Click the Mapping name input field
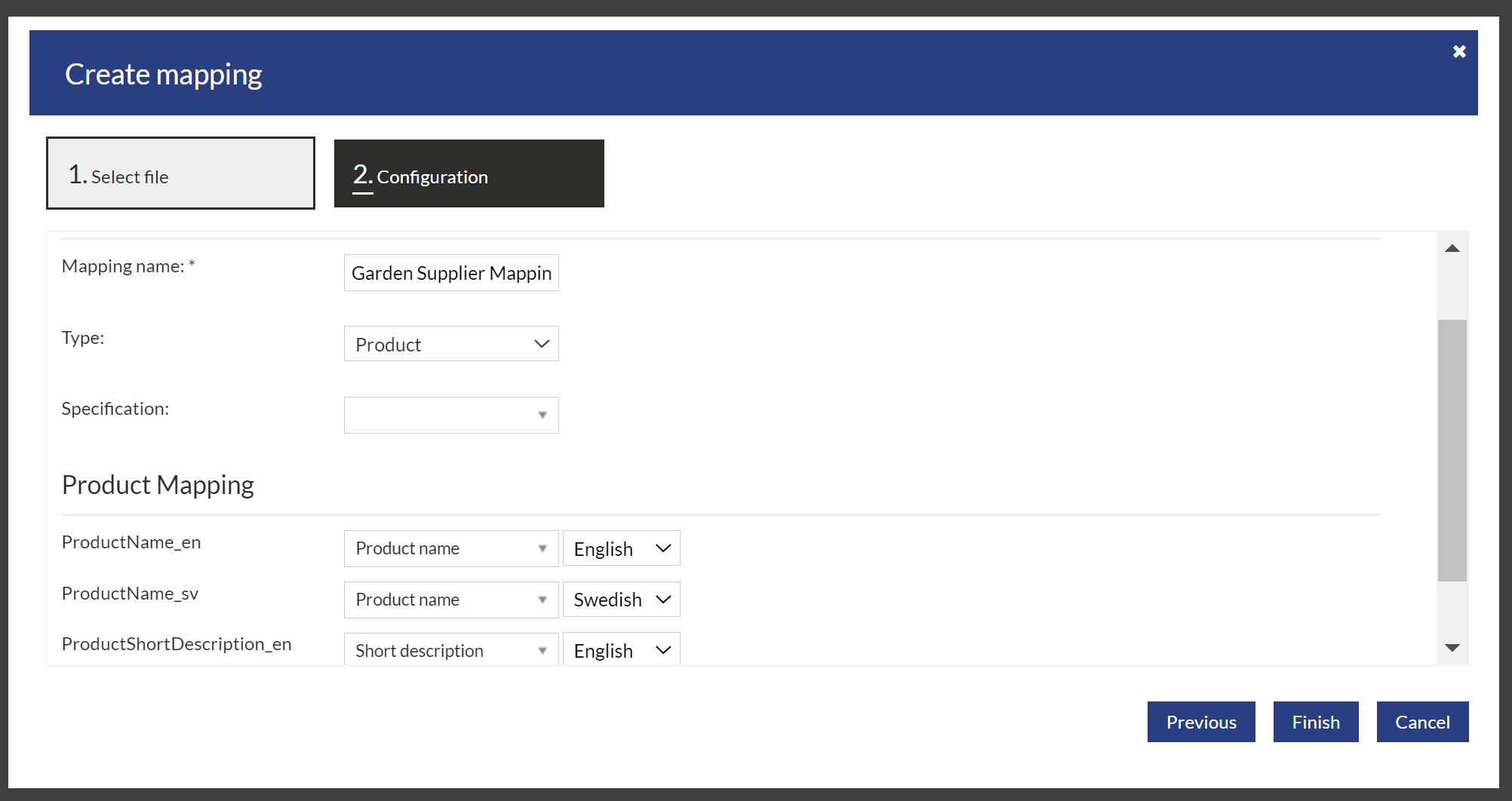The width and height of the screenshot is (1512, 801). [451, 273]
